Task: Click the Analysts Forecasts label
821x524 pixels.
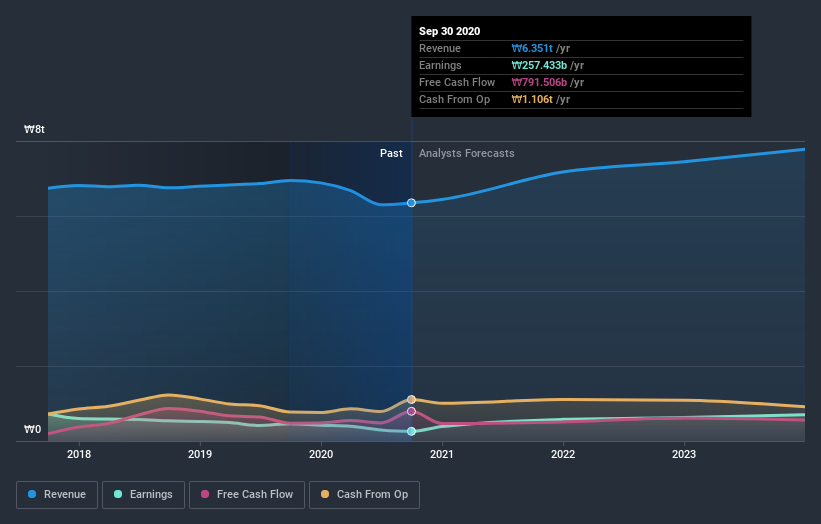Action: (467, 153)
